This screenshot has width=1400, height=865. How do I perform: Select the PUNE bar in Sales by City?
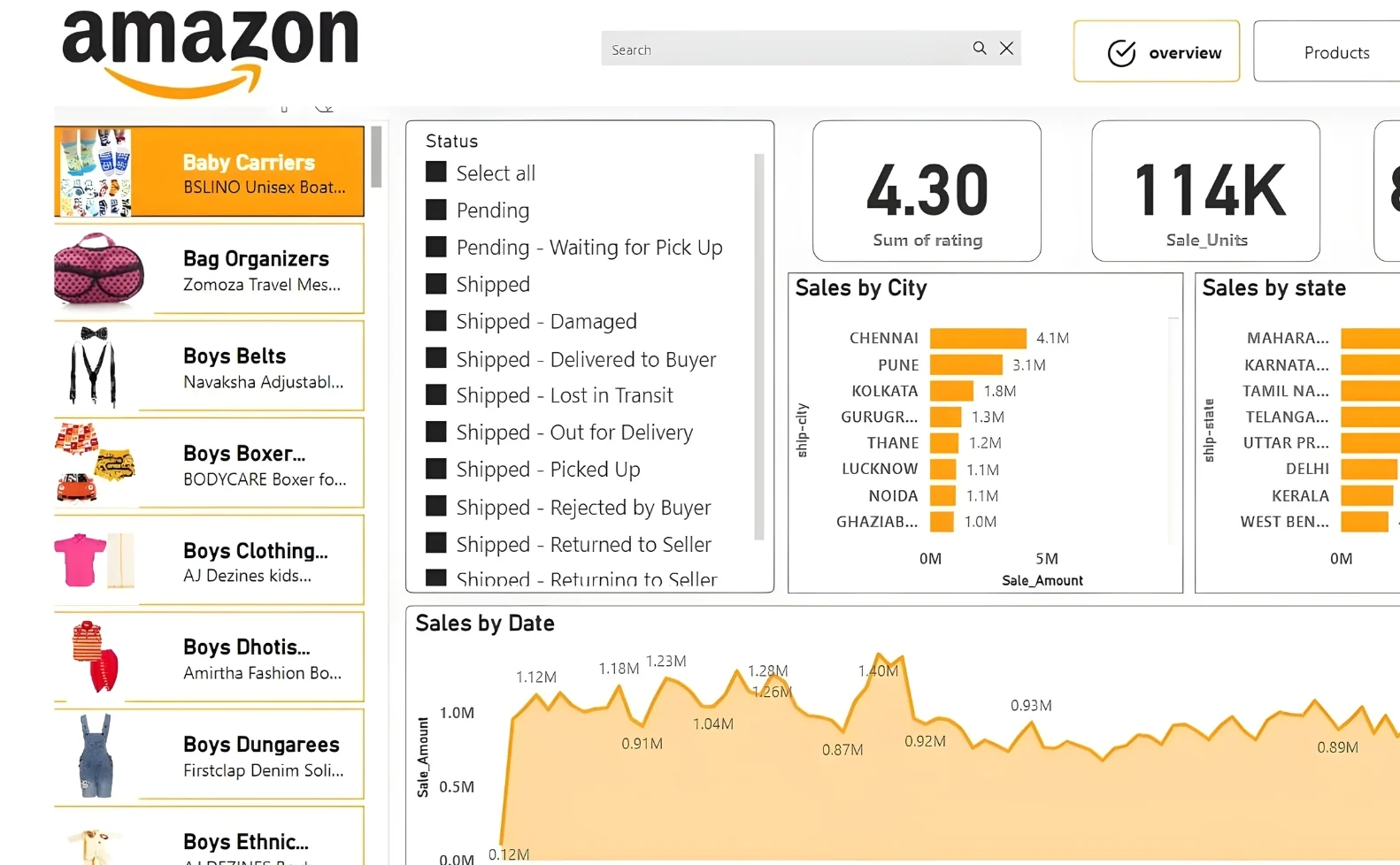point(966,364)
